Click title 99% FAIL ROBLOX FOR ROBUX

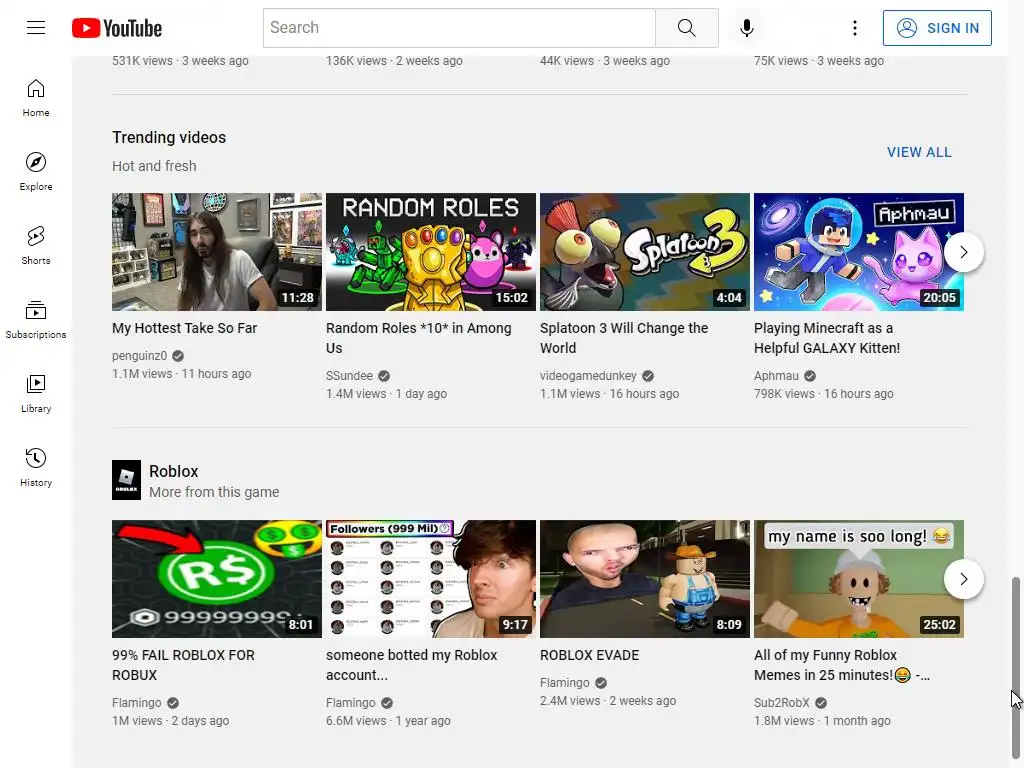(184, 665)
